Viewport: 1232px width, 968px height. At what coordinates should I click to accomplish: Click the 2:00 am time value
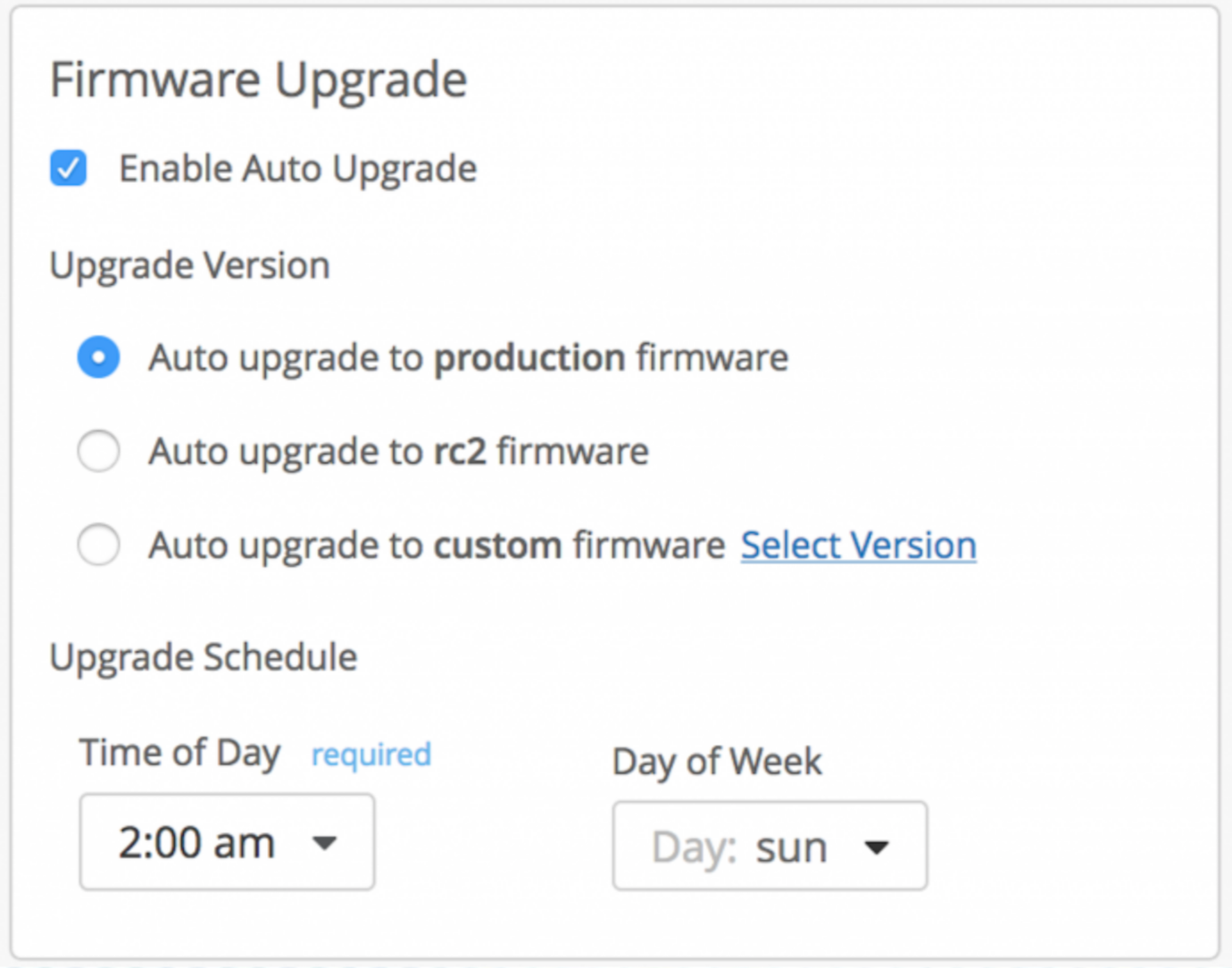coord(196,842)
